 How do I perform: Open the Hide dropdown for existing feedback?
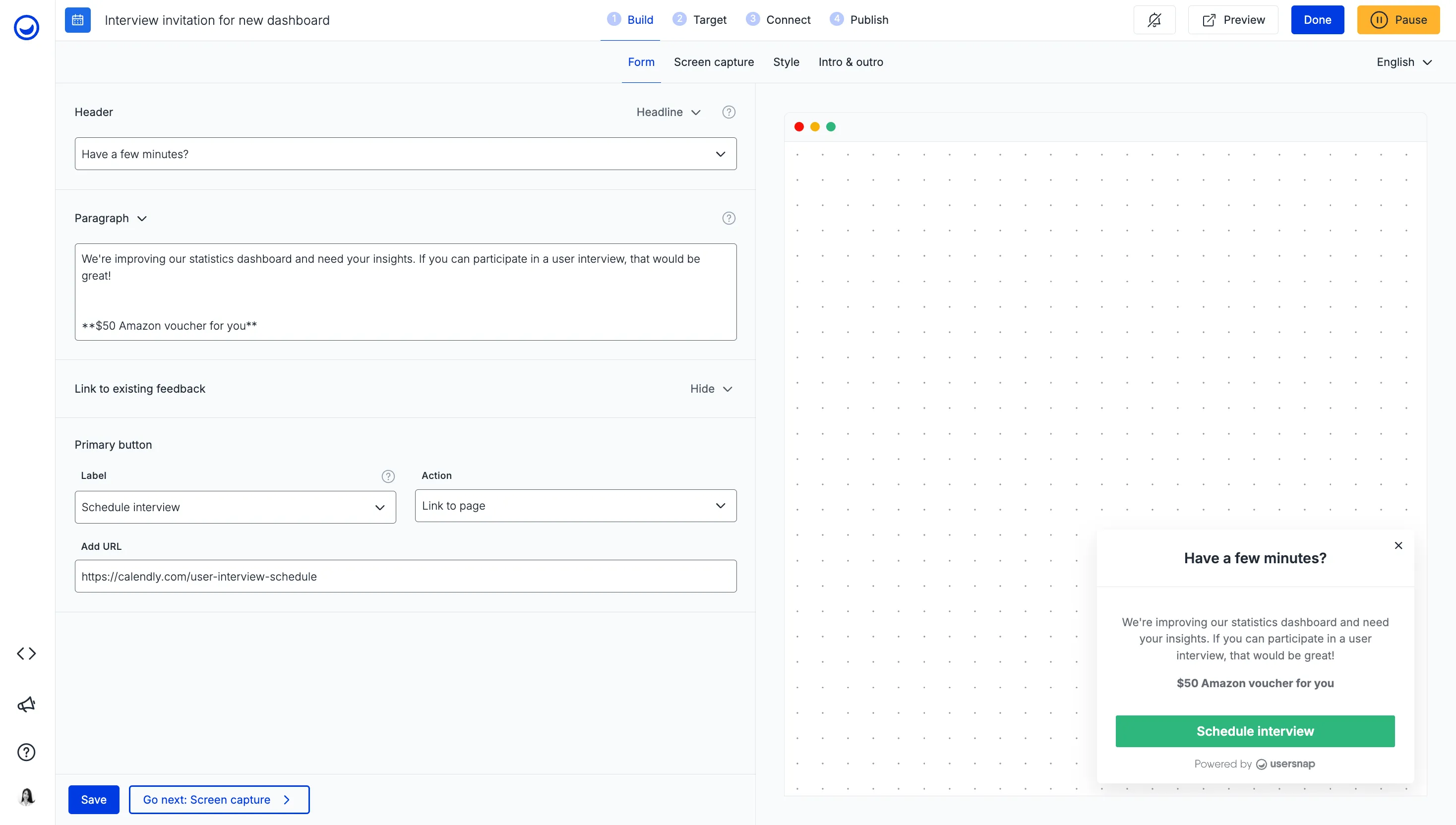pos(711,389)
